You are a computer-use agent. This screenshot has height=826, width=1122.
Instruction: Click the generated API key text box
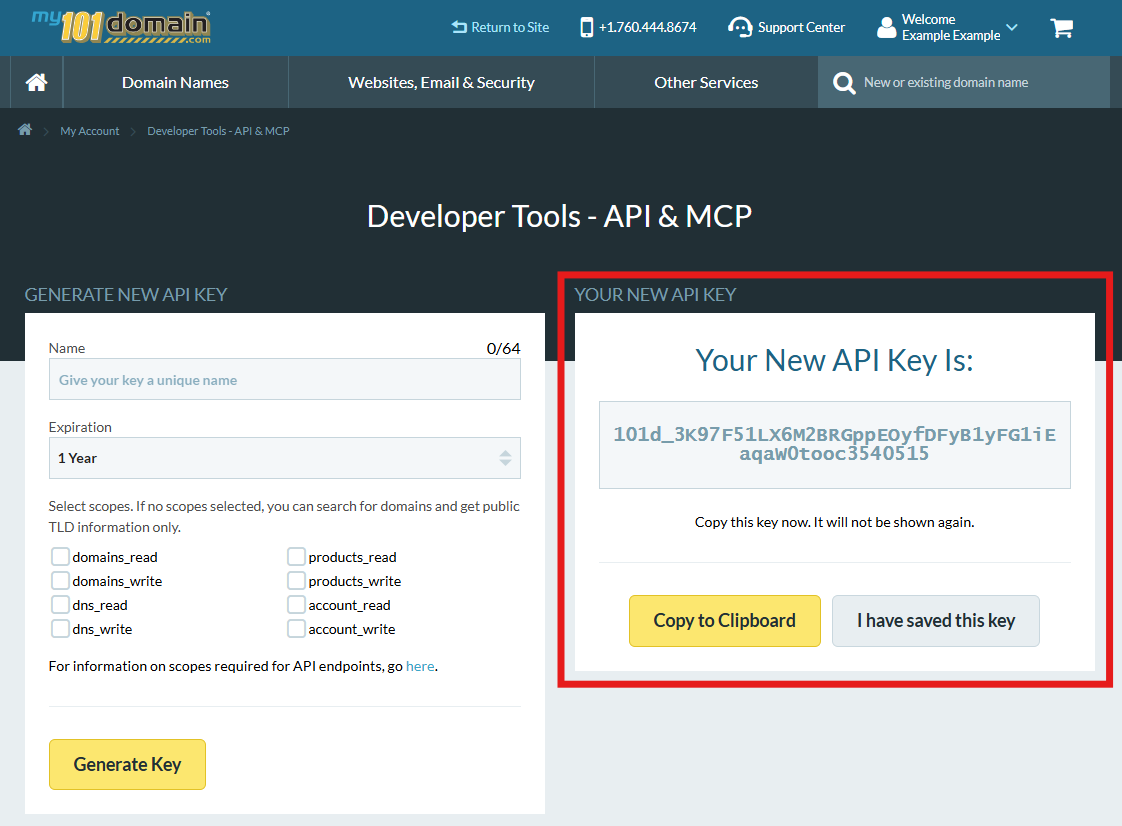pyautogui.click(x=834, y=444)
